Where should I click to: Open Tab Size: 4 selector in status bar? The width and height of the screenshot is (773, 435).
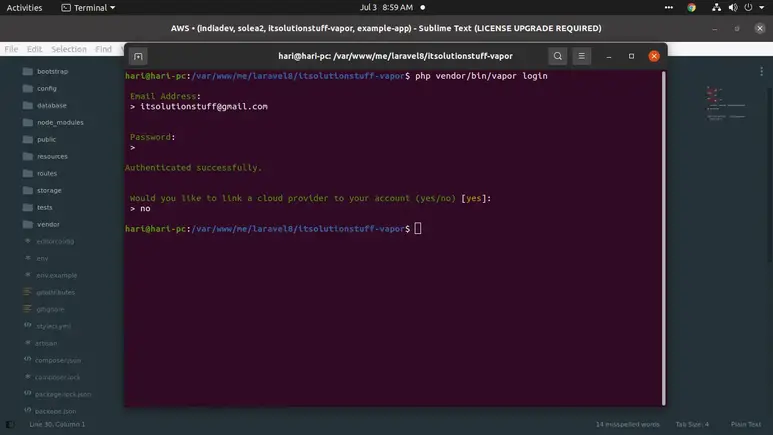pyautogui.click(x=692, y=424)
